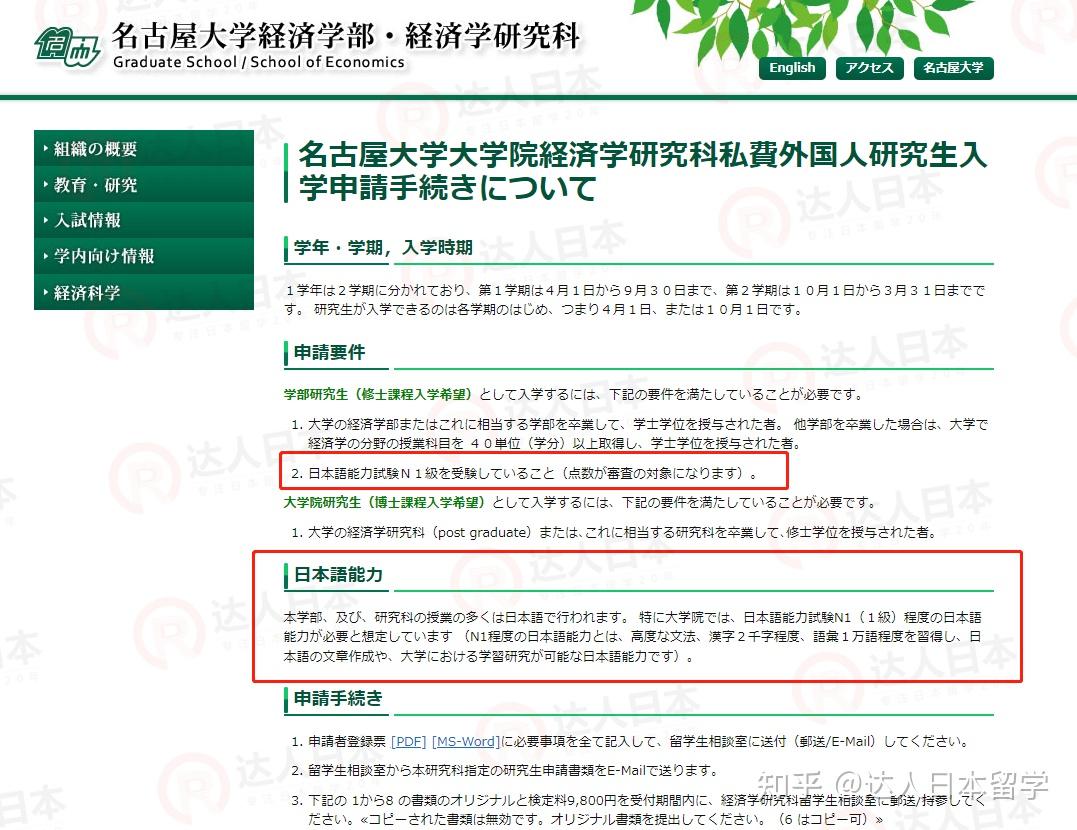Click the green text 大学院研究生（博士課程入学希望）
Viewport: 1077px width, 830px height.
pos(385,502)
